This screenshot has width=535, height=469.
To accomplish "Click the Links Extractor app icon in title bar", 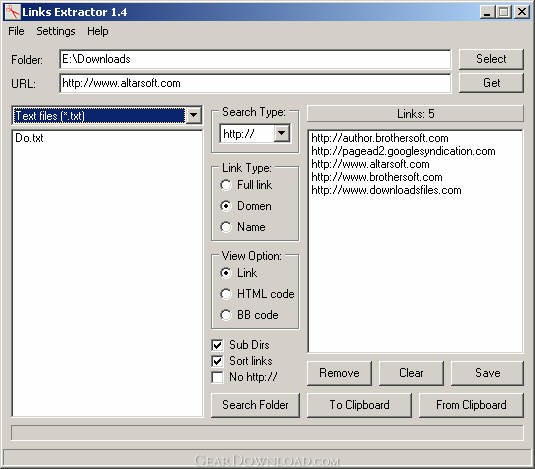I will point(13,12).
